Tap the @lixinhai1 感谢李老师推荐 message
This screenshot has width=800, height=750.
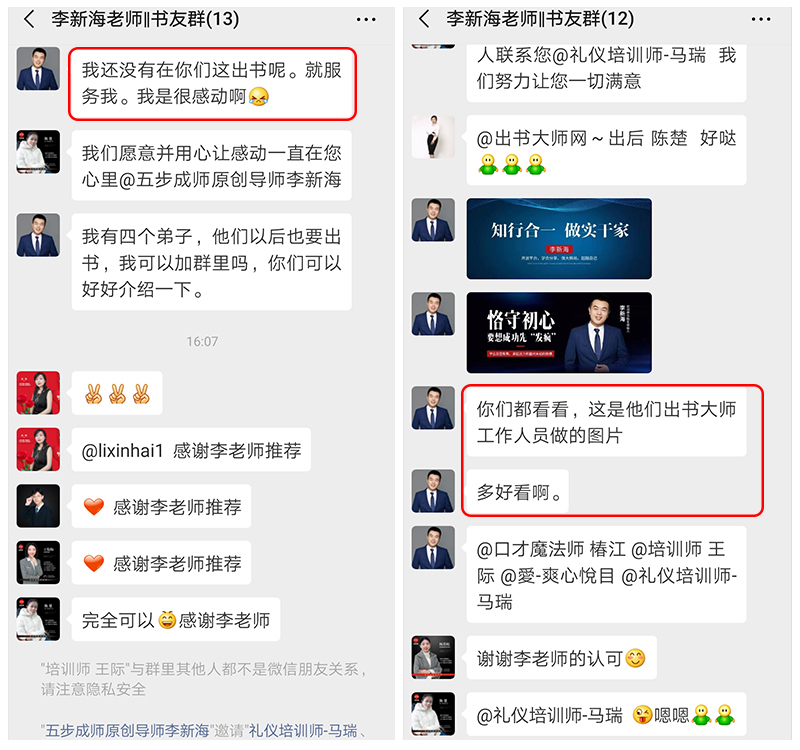coord(191,450)
